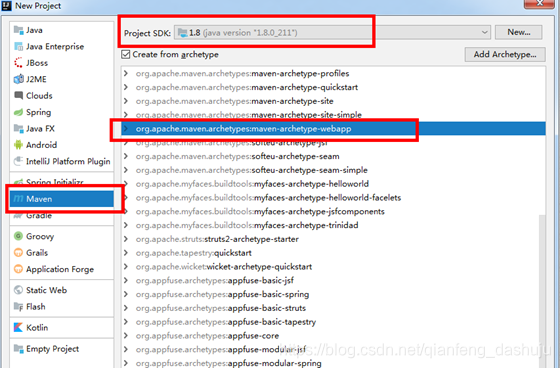Choose the Groovy icon
The width and height of the screenshot is (560, 368).
18,236
